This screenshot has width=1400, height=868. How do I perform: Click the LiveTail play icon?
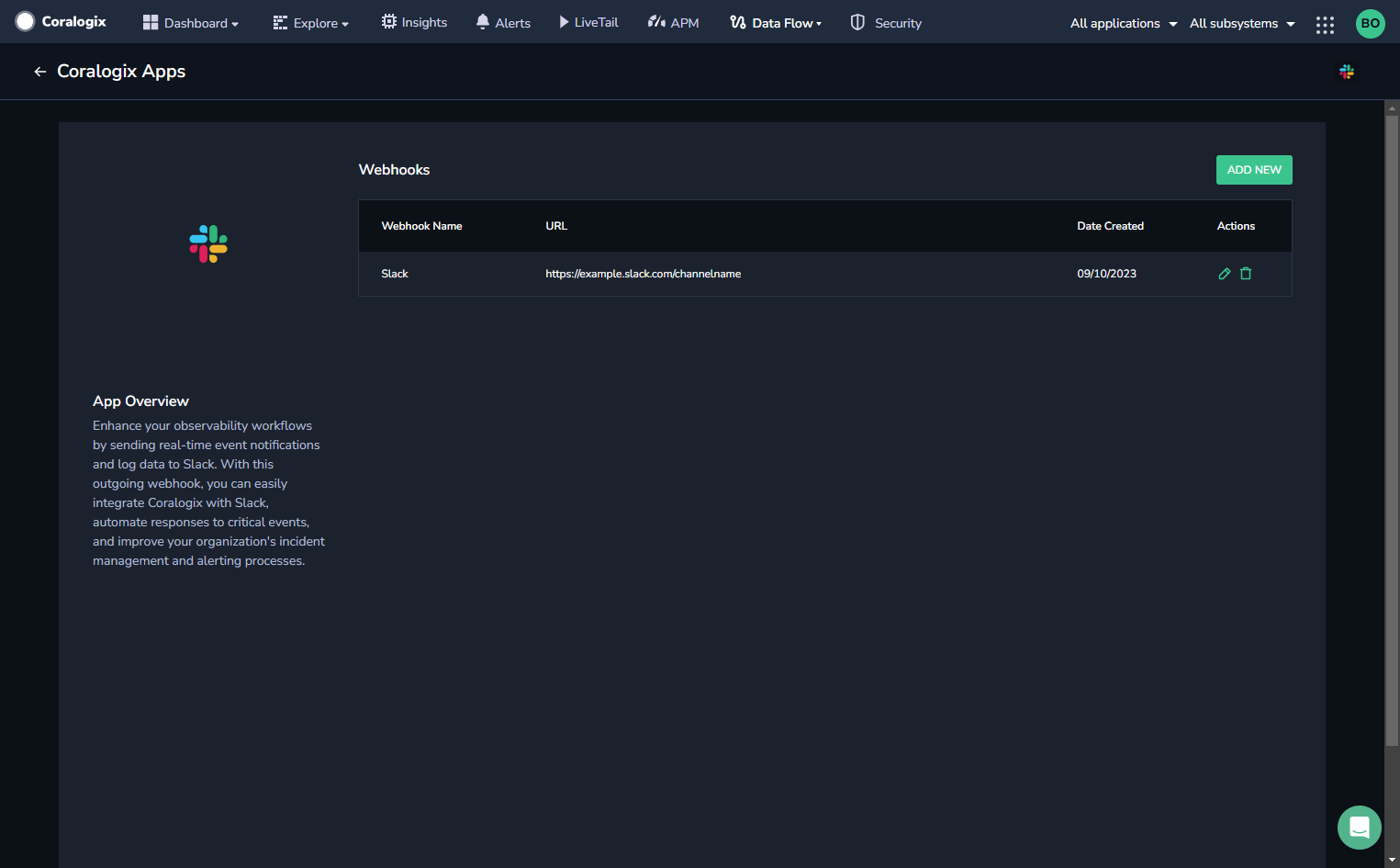(x=564, y=21)
